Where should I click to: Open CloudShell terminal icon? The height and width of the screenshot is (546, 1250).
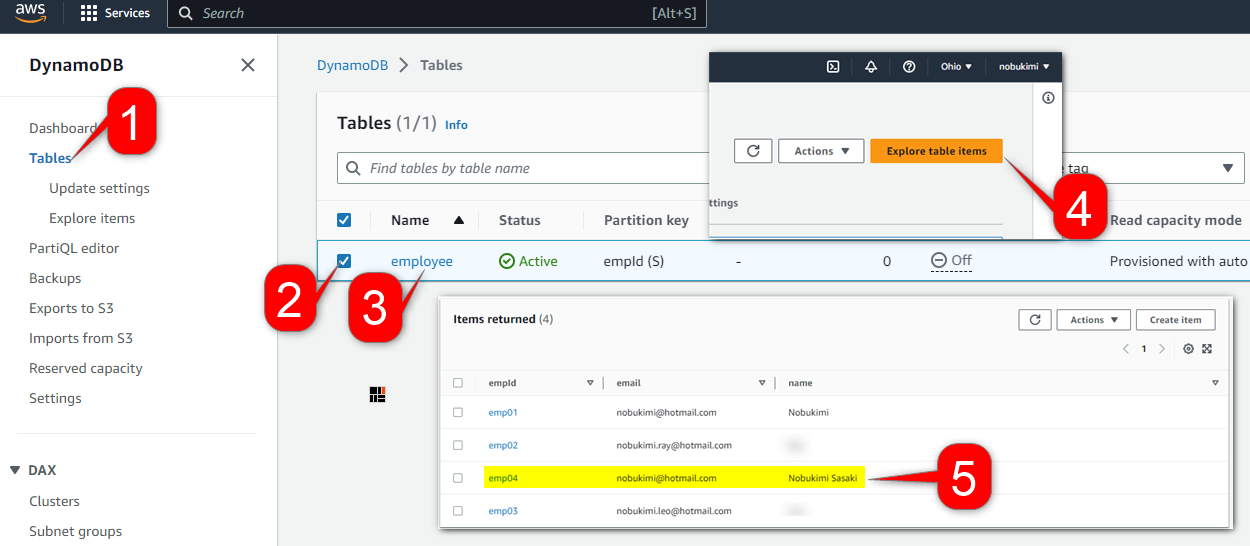click(x=833, y=67)
